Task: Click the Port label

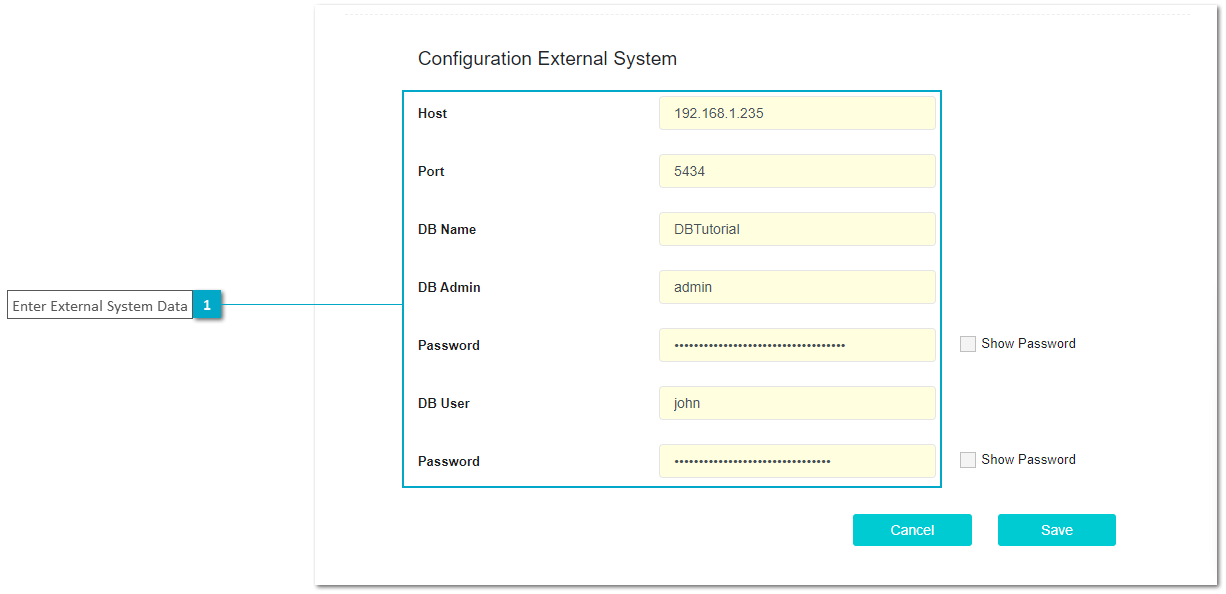Action: [x=431, y=172]
